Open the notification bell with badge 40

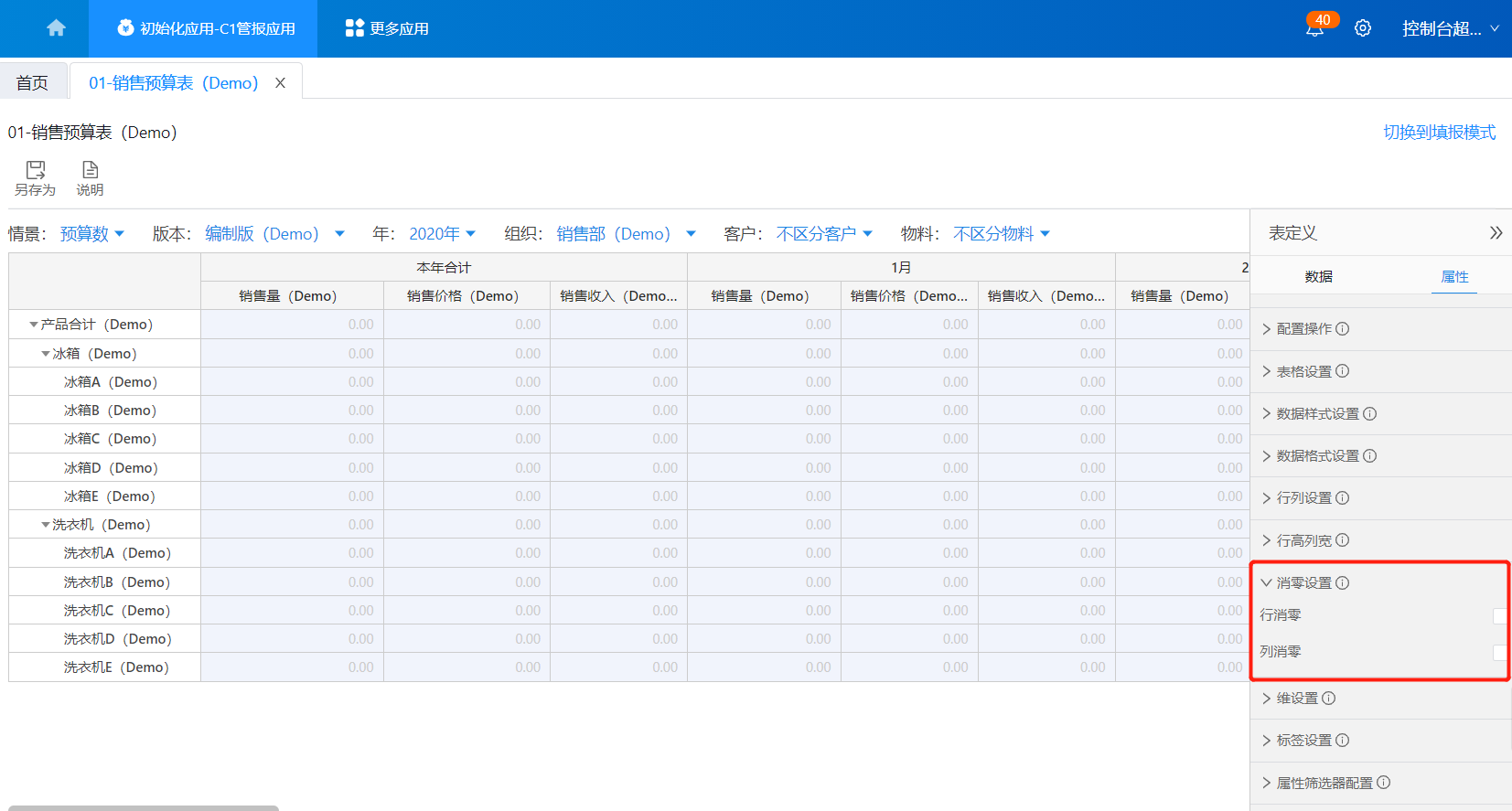(x=1314, y=29)
